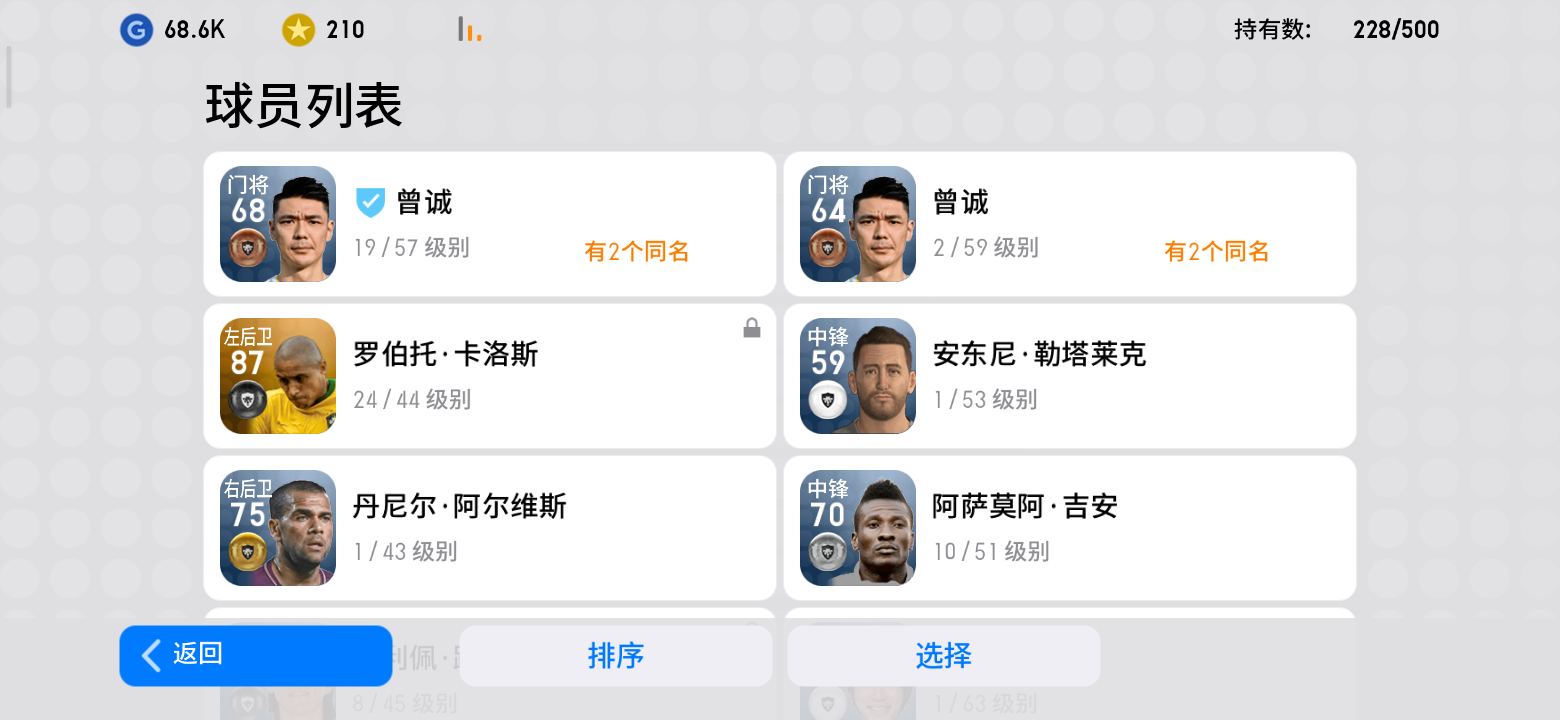
Task: Open the 排序 sort options
Action: coord(616,656)
